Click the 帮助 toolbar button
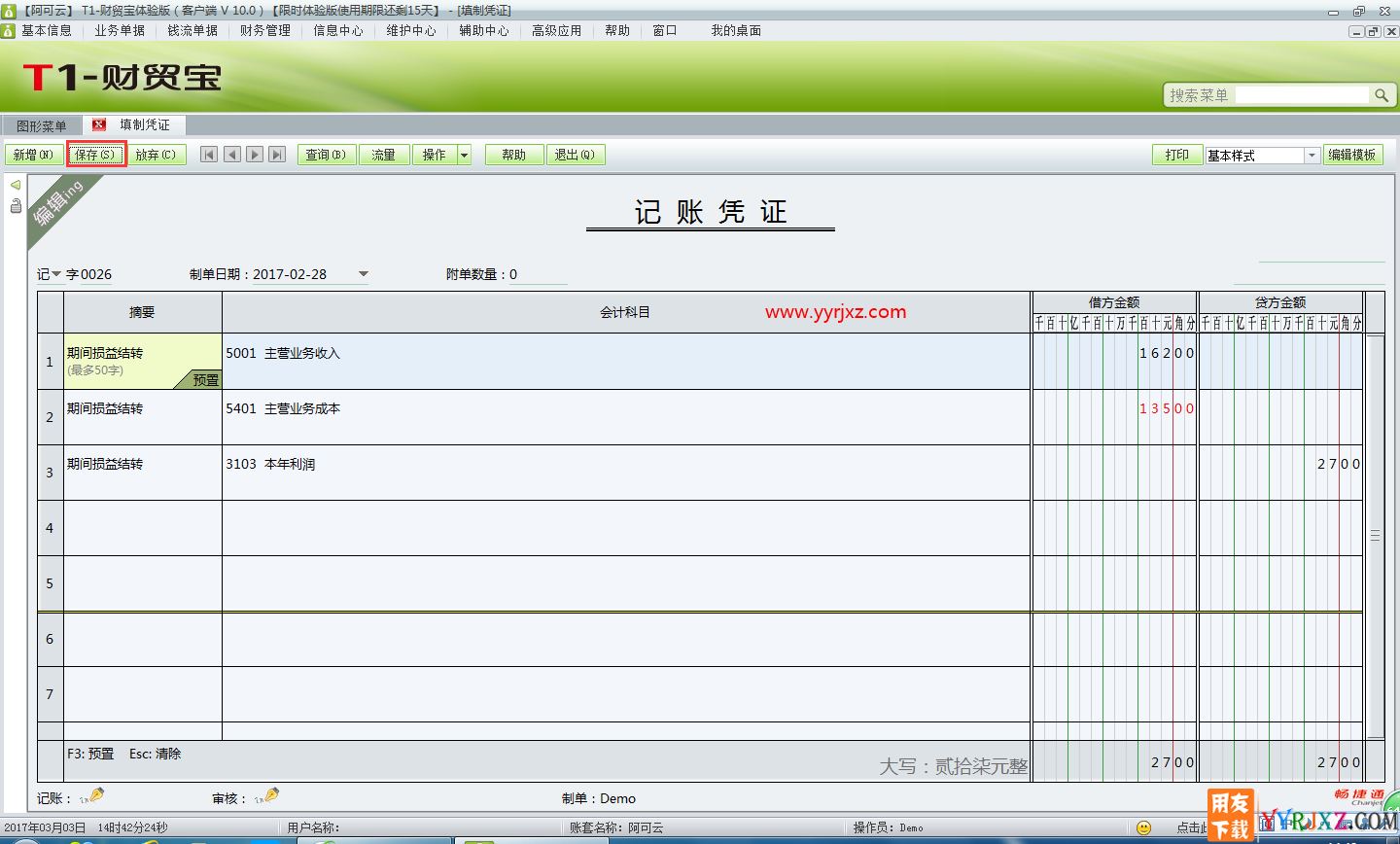The image size is (1400, 844). pyautogui.click(x=514, y=155)
